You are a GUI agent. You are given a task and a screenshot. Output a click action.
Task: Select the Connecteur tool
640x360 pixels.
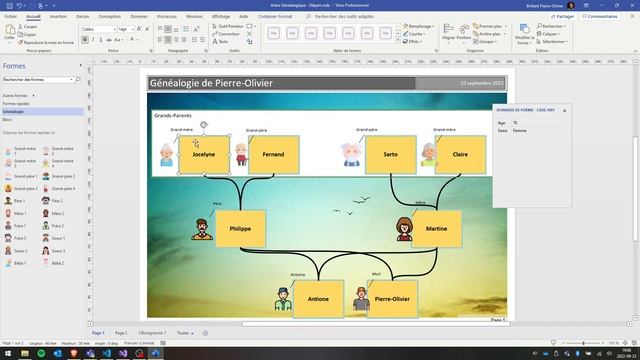click(226, 34)
